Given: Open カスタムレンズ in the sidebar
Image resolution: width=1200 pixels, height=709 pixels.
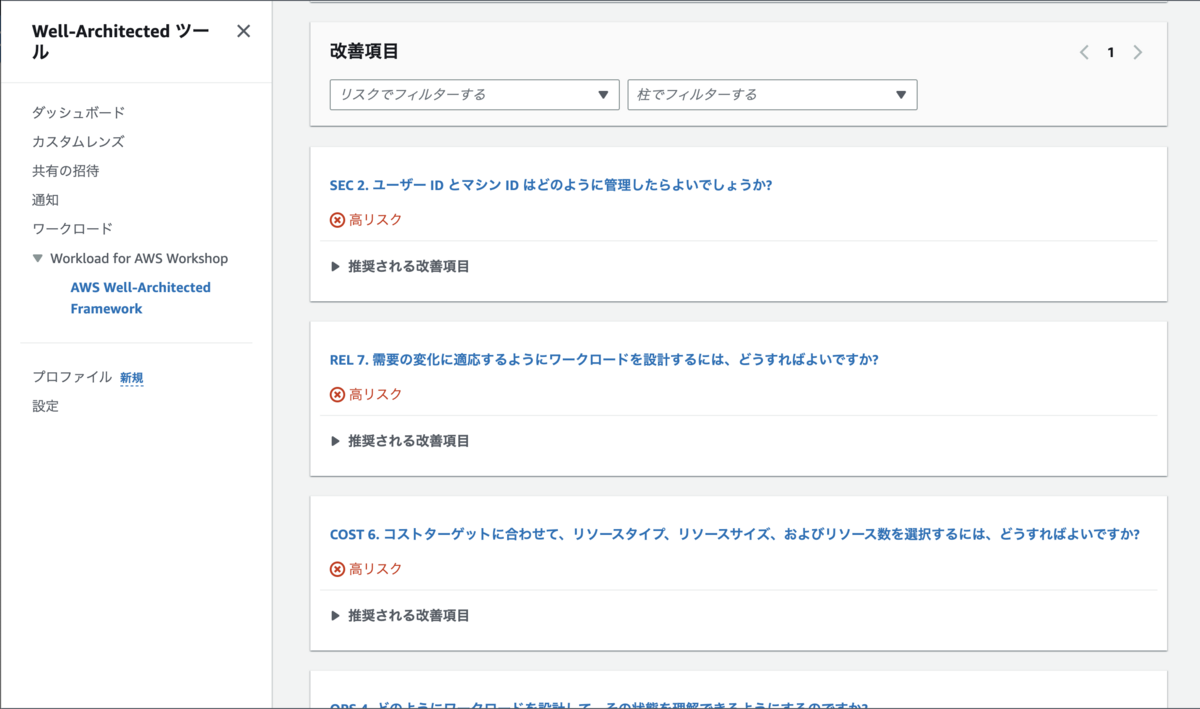Looking at the screenshot, I should [78, 142].
